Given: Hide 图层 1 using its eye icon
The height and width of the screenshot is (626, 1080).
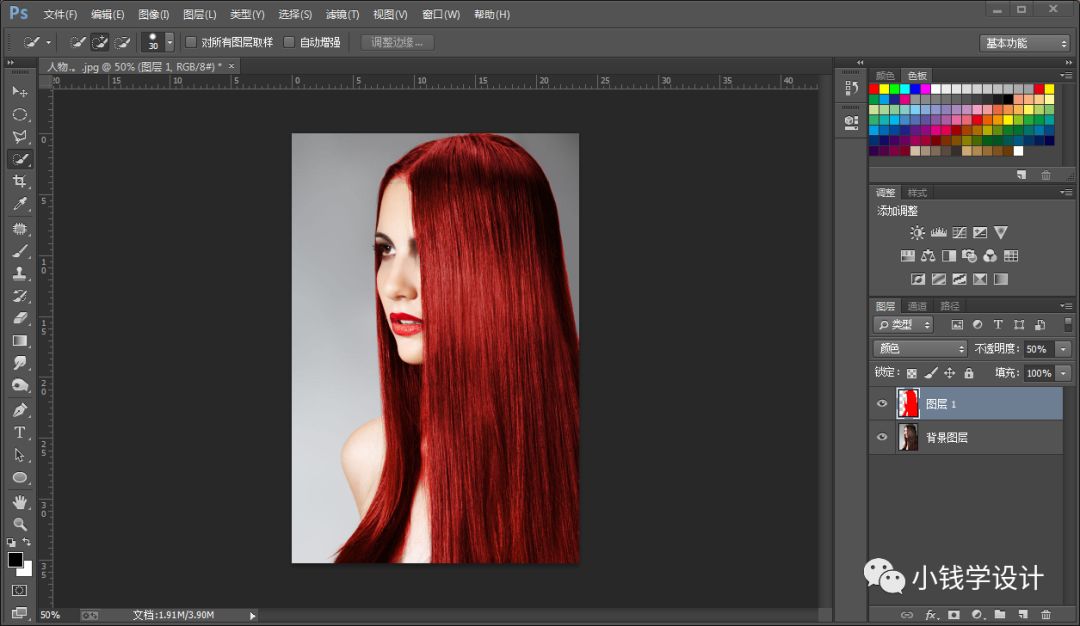Looking at the screenshot, I should coord(882,404).
